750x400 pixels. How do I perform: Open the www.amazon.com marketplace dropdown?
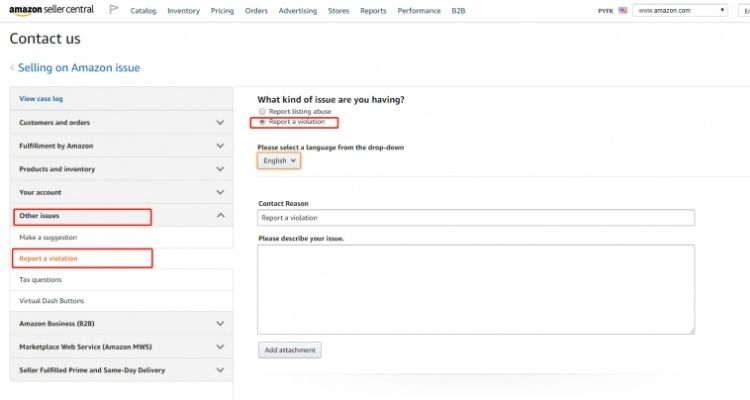pyautogui.click(x=680, y=10)
